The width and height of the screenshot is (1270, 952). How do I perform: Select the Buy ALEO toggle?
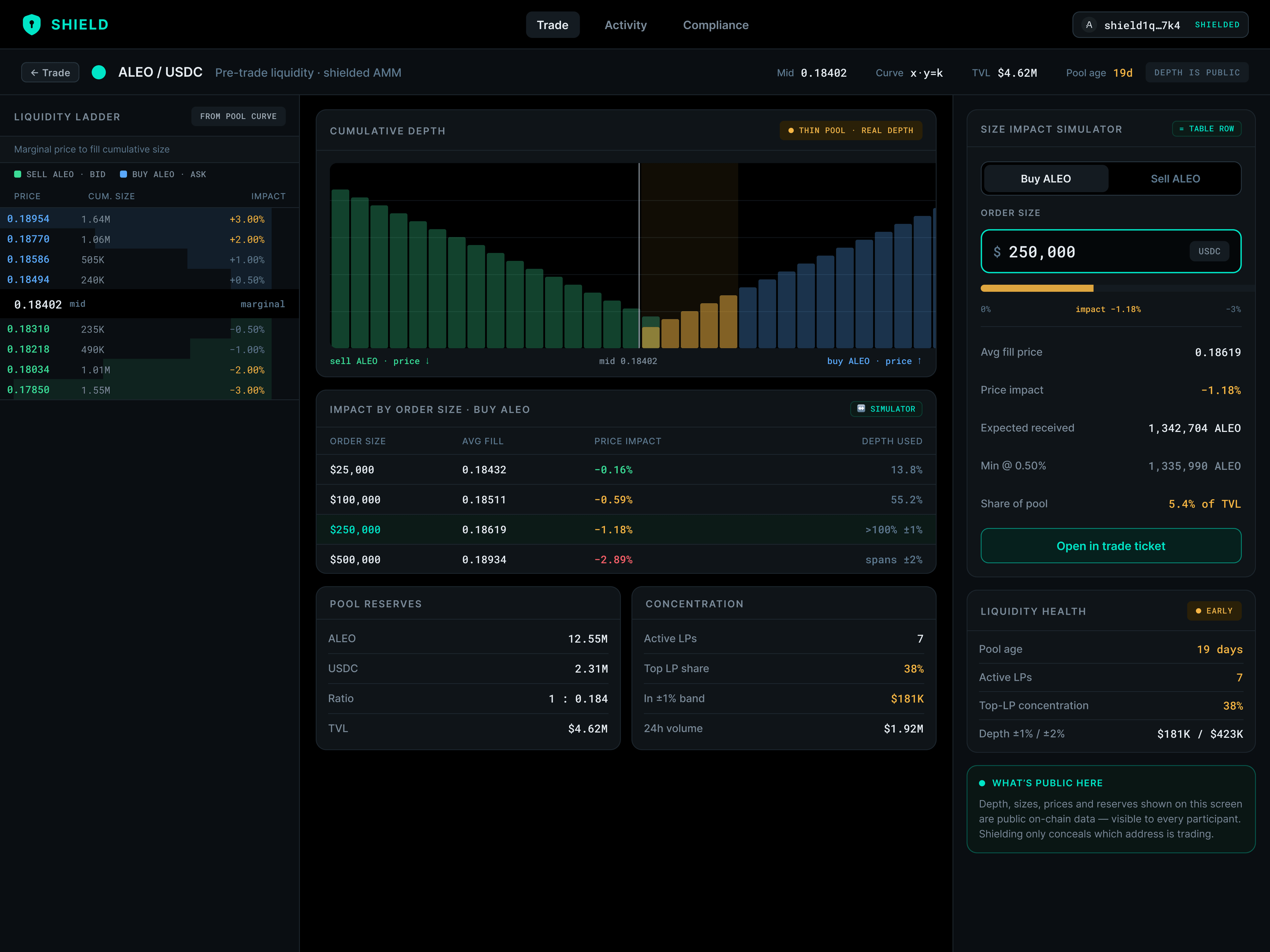click(1045, 178)
